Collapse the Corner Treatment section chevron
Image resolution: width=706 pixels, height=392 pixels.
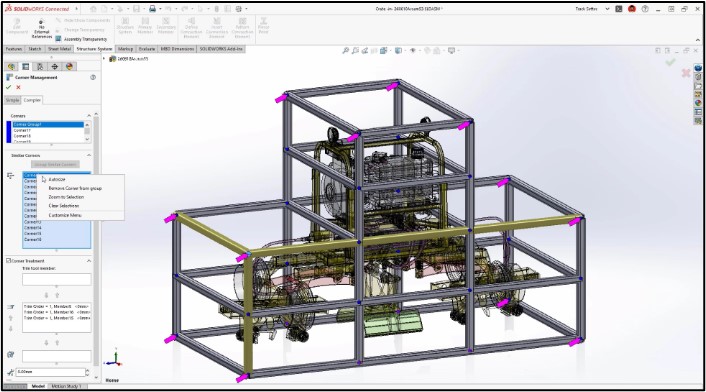(x=89, y=261)
